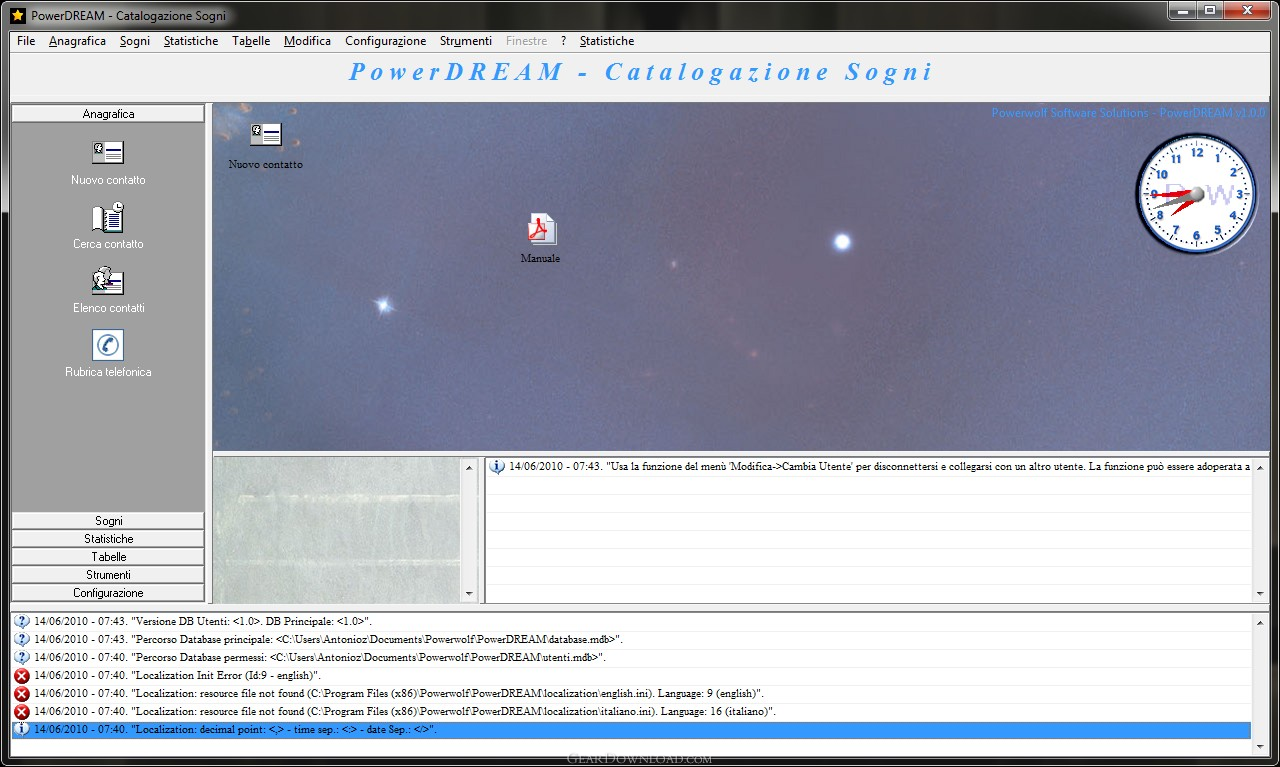Screen dimensions: 1280x767
Task: Minimize the PowerDREAM window
Action: coord(1182,10)
